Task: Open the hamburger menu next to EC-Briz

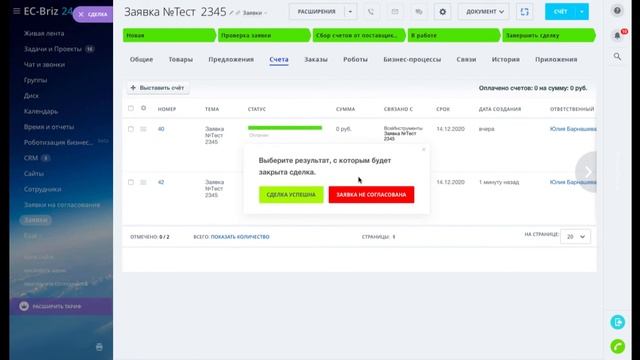Action: (x=16, y=11)
